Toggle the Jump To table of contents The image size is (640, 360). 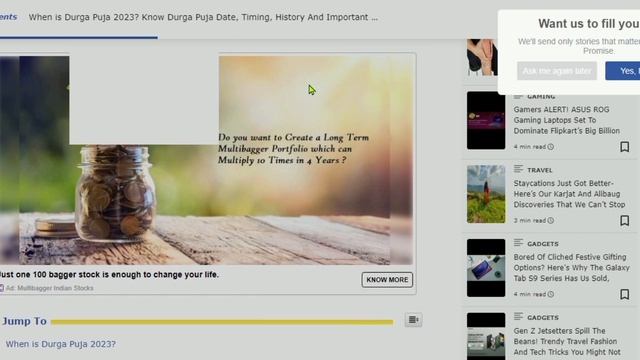coord(413,320)
